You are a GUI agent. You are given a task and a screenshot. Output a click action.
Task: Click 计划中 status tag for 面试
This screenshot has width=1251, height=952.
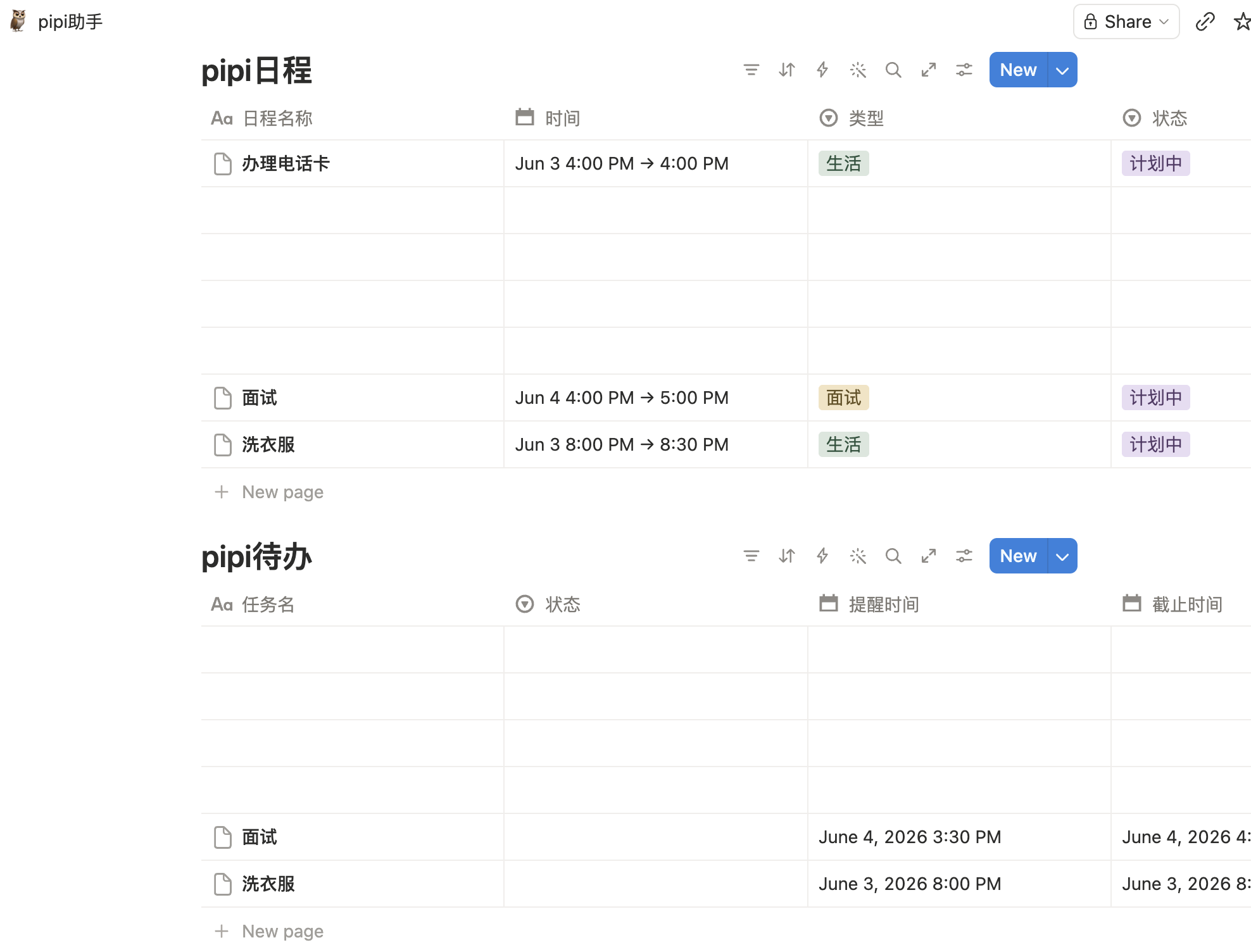pyautogui.click(x=1155, y=398)
